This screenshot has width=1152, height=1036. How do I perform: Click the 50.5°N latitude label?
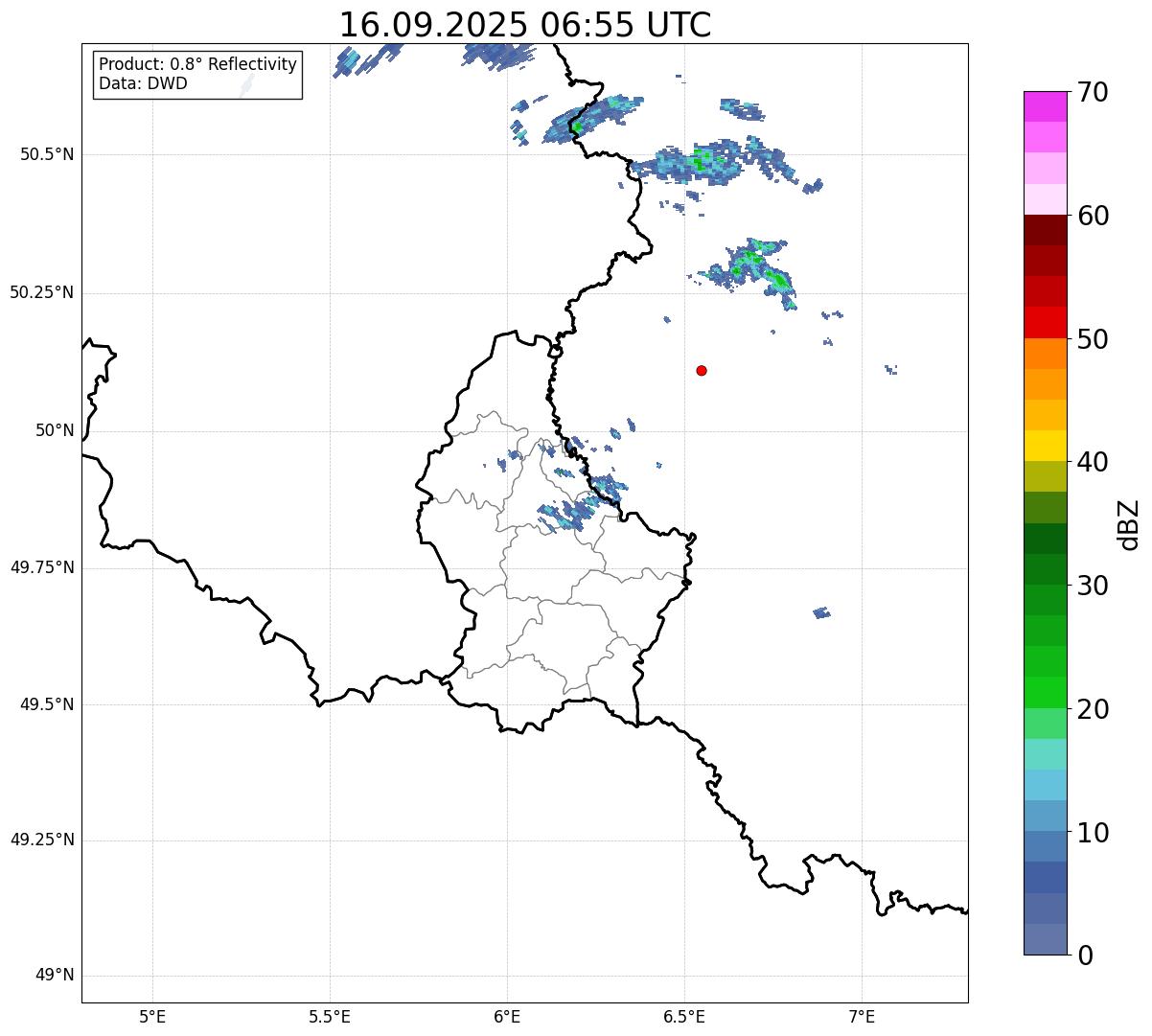[x=47, y=154]
